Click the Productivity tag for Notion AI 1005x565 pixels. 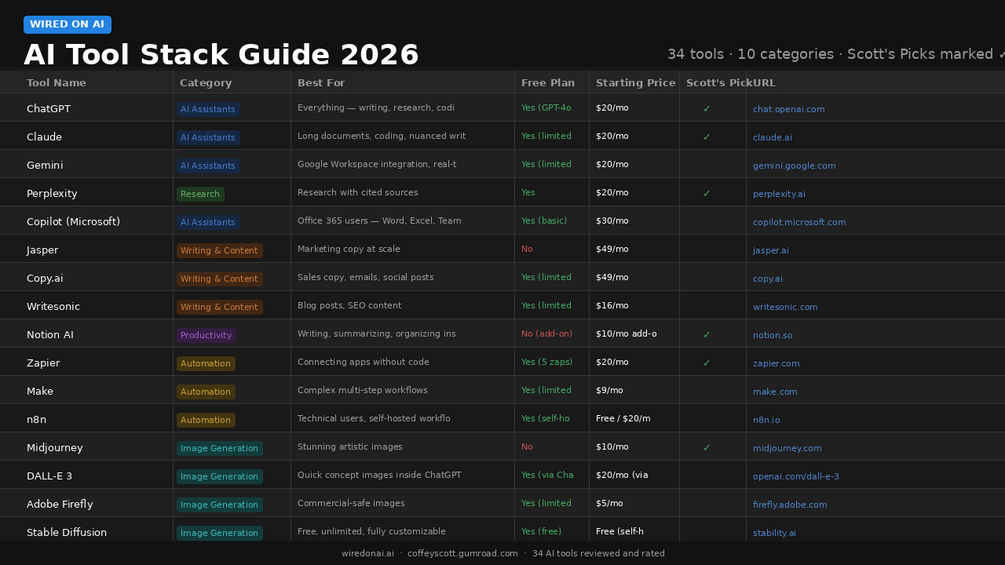click(x=206, y=334)
